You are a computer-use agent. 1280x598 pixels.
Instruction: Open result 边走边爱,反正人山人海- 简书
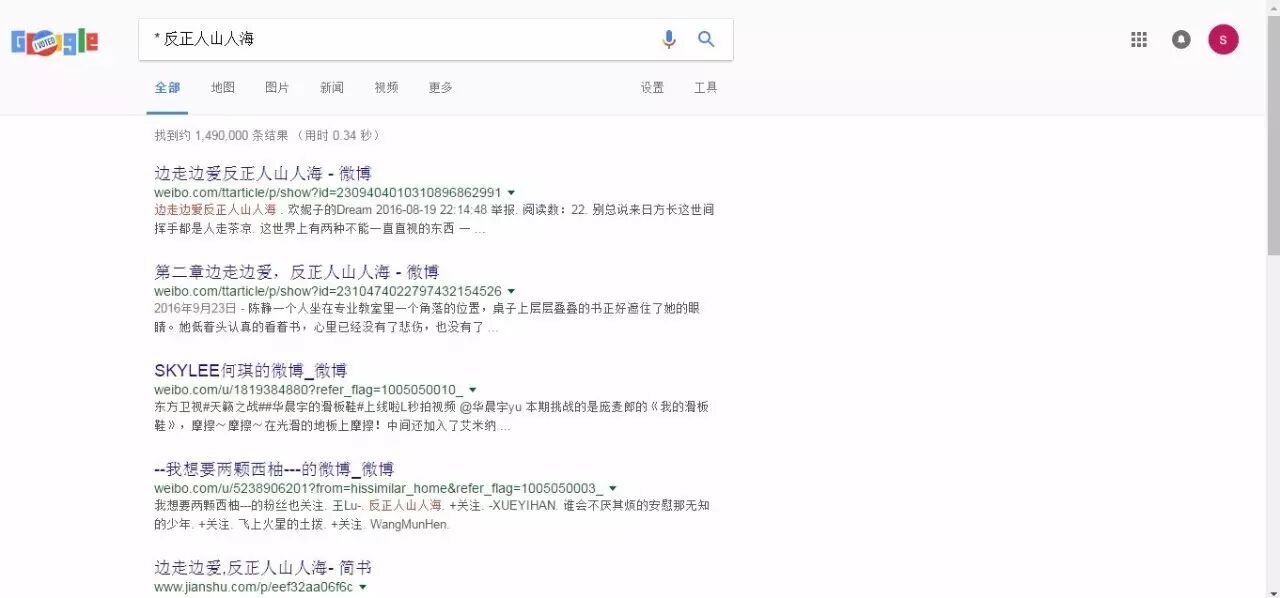(263, 567)
